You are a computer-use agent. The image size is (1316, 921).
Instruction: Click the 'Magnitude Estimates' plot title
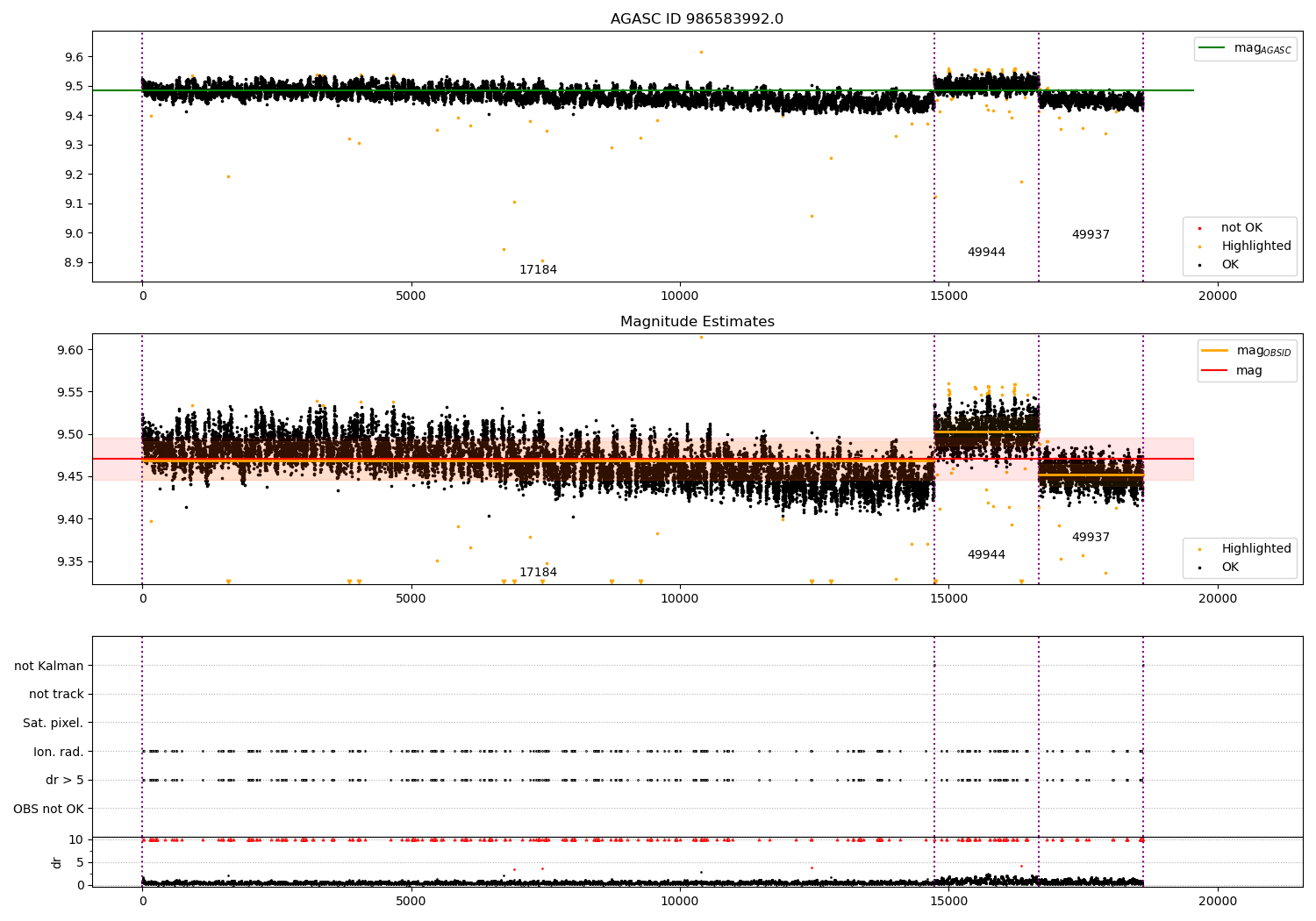coord(697,322)
